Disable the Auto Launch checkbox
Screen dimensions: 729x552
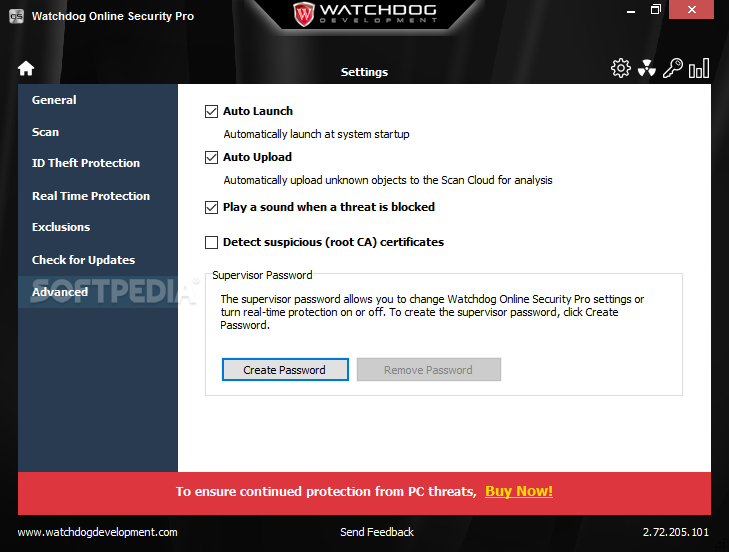[212, 112]
